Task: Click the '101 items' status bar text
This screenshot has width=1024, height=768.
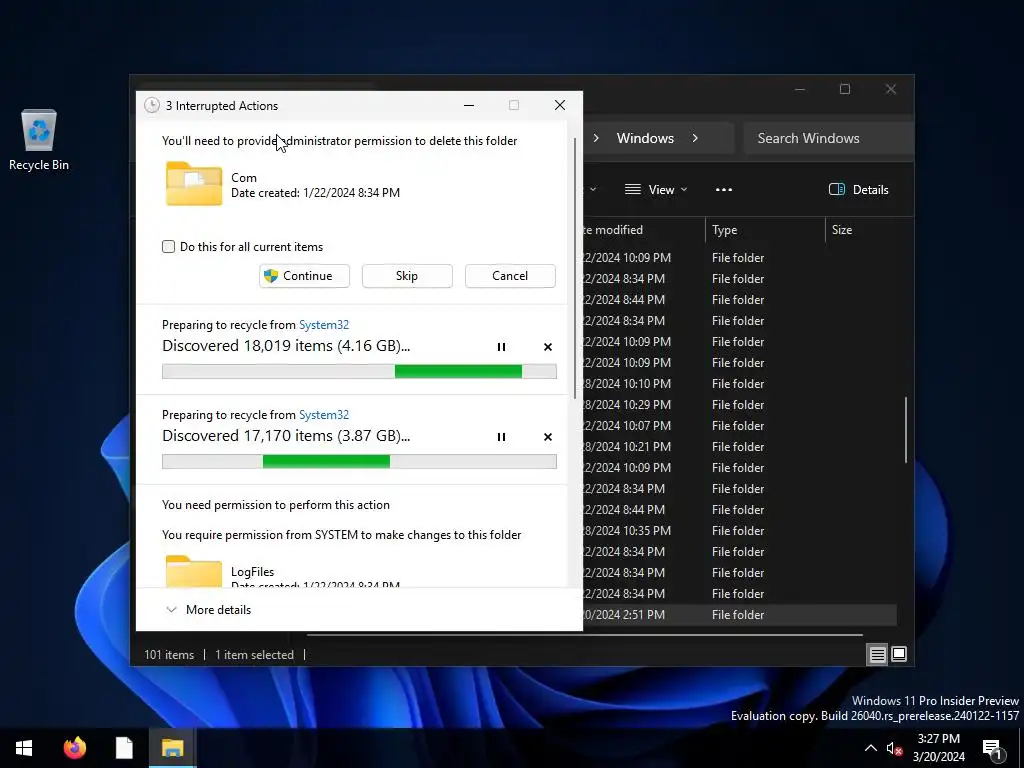Action: tap(169, 654)
